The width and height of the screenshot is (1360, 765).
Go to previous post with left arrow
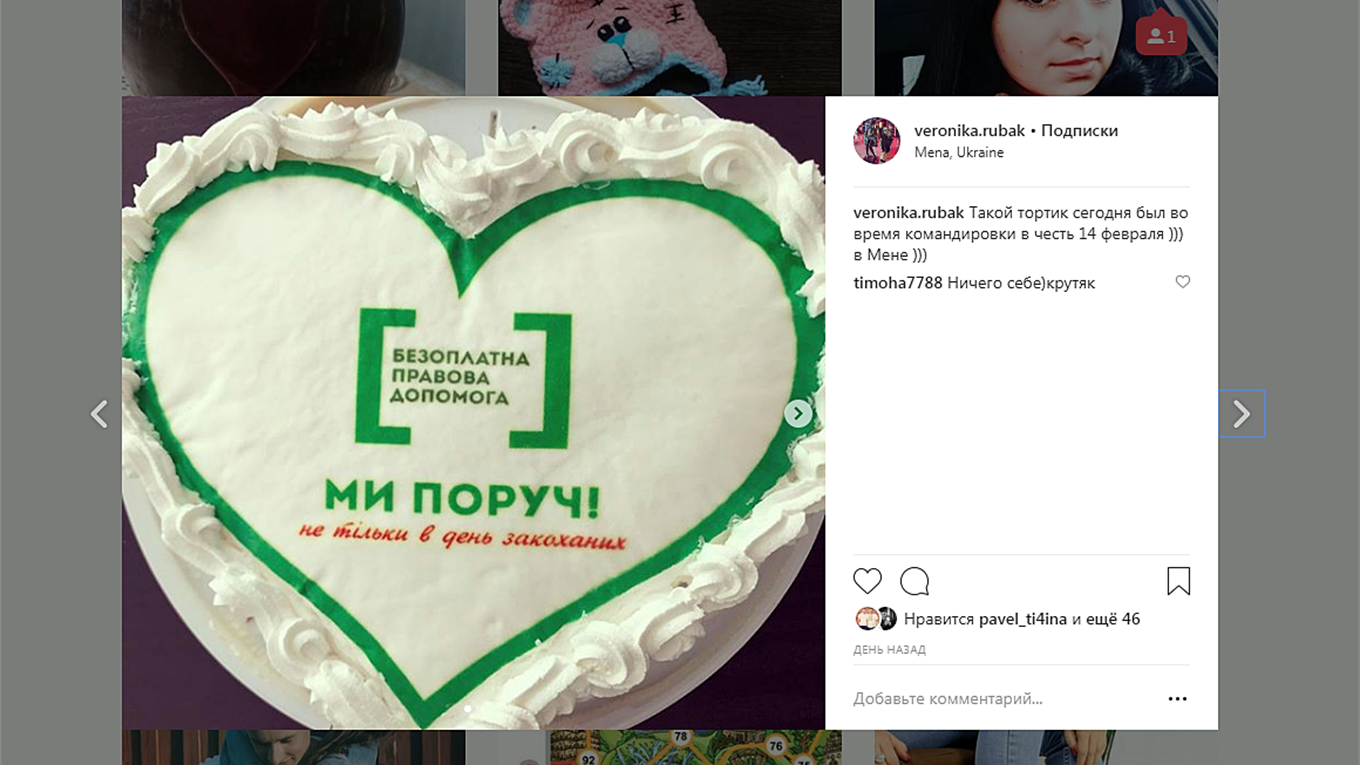click(x=99, y=413)
